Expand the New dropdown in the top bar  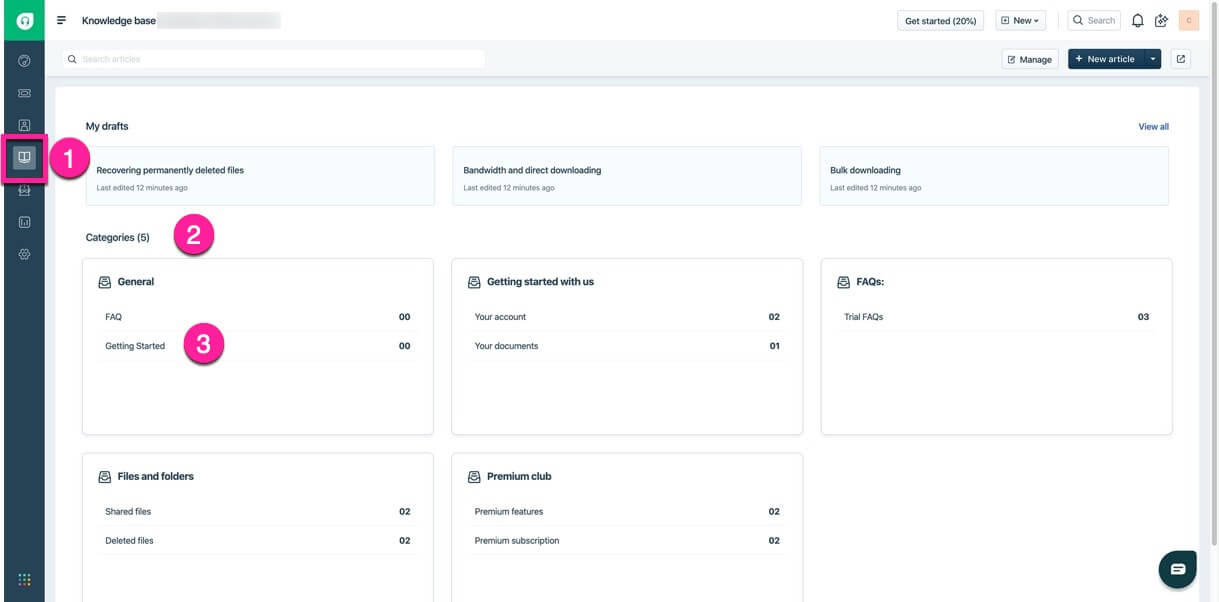pyautogui.click(x=1020, y=20)
